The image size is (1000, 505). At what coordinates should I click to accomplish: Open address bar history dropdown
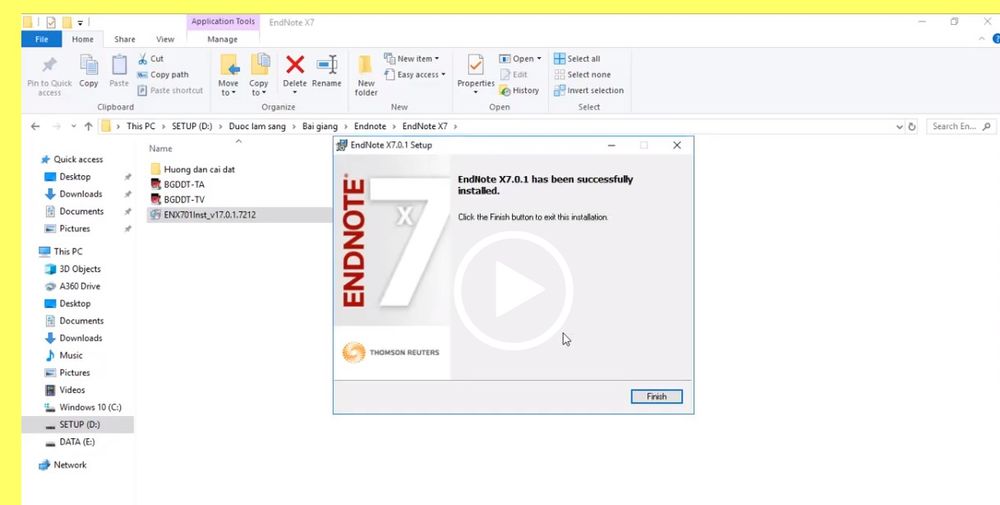(899, 127)
